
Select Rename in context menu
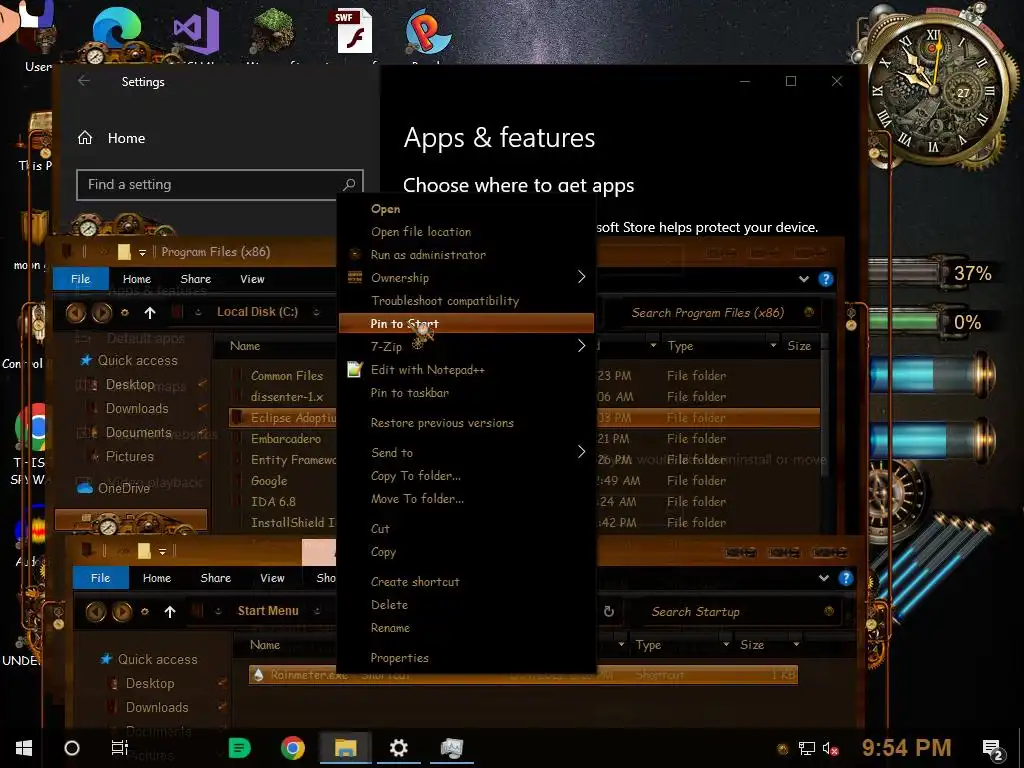390,628
